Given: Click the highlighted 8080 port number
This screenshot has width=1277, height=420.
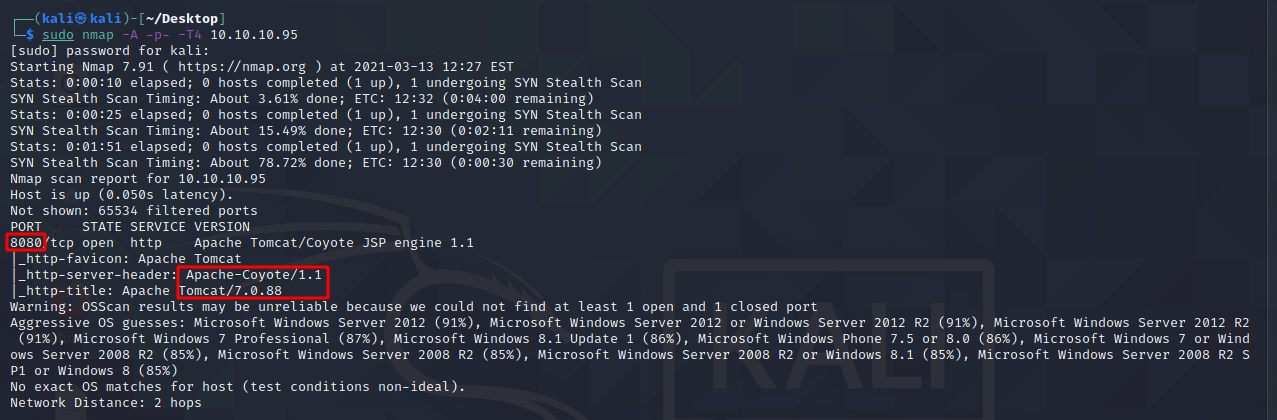Looking at the screenshot, I should click(x=26, y=243).
